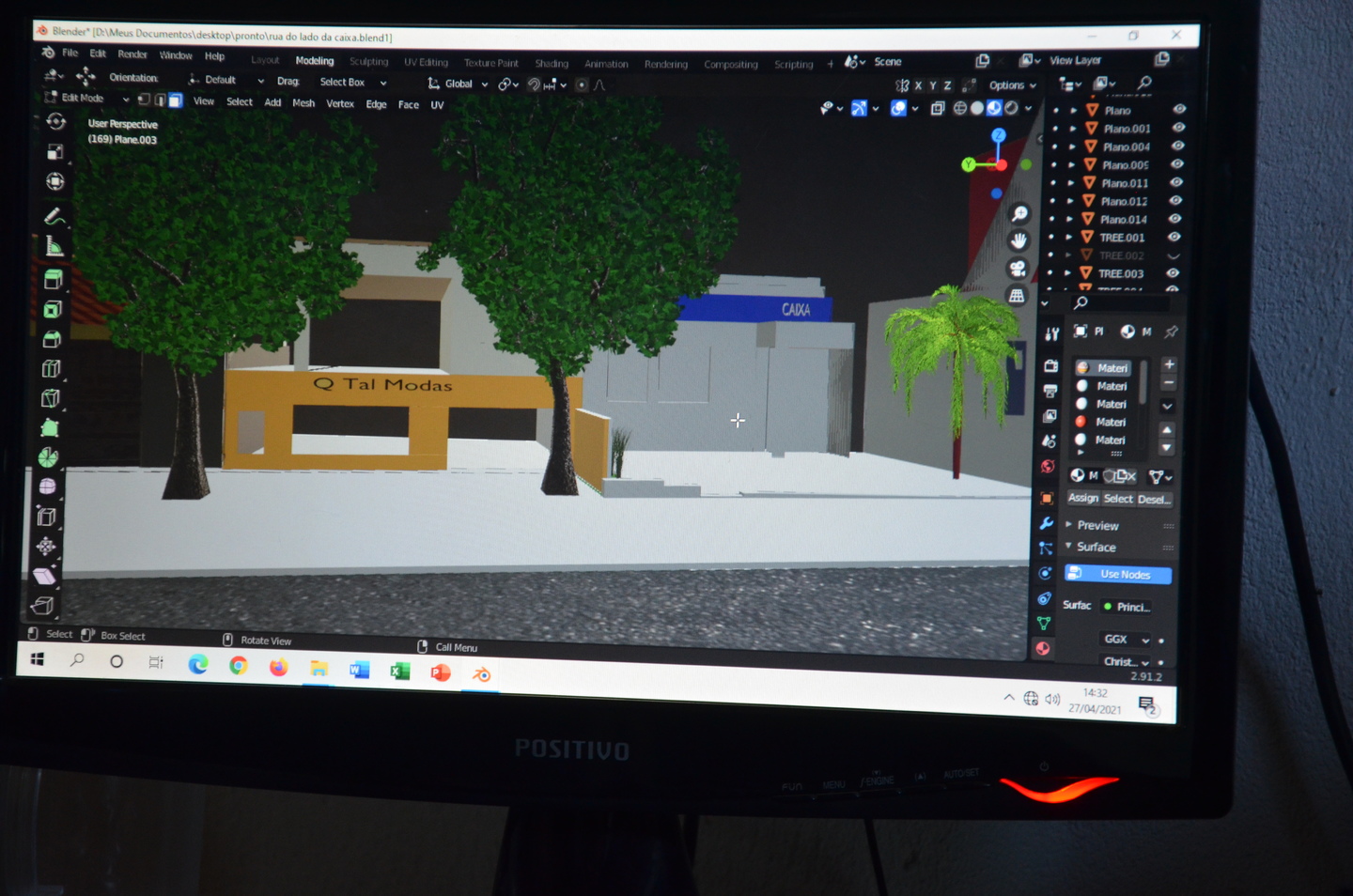The width and height of the screenshot is (1353, 896).
Task: Toggle X axis mirror
Action: [918, 85]
